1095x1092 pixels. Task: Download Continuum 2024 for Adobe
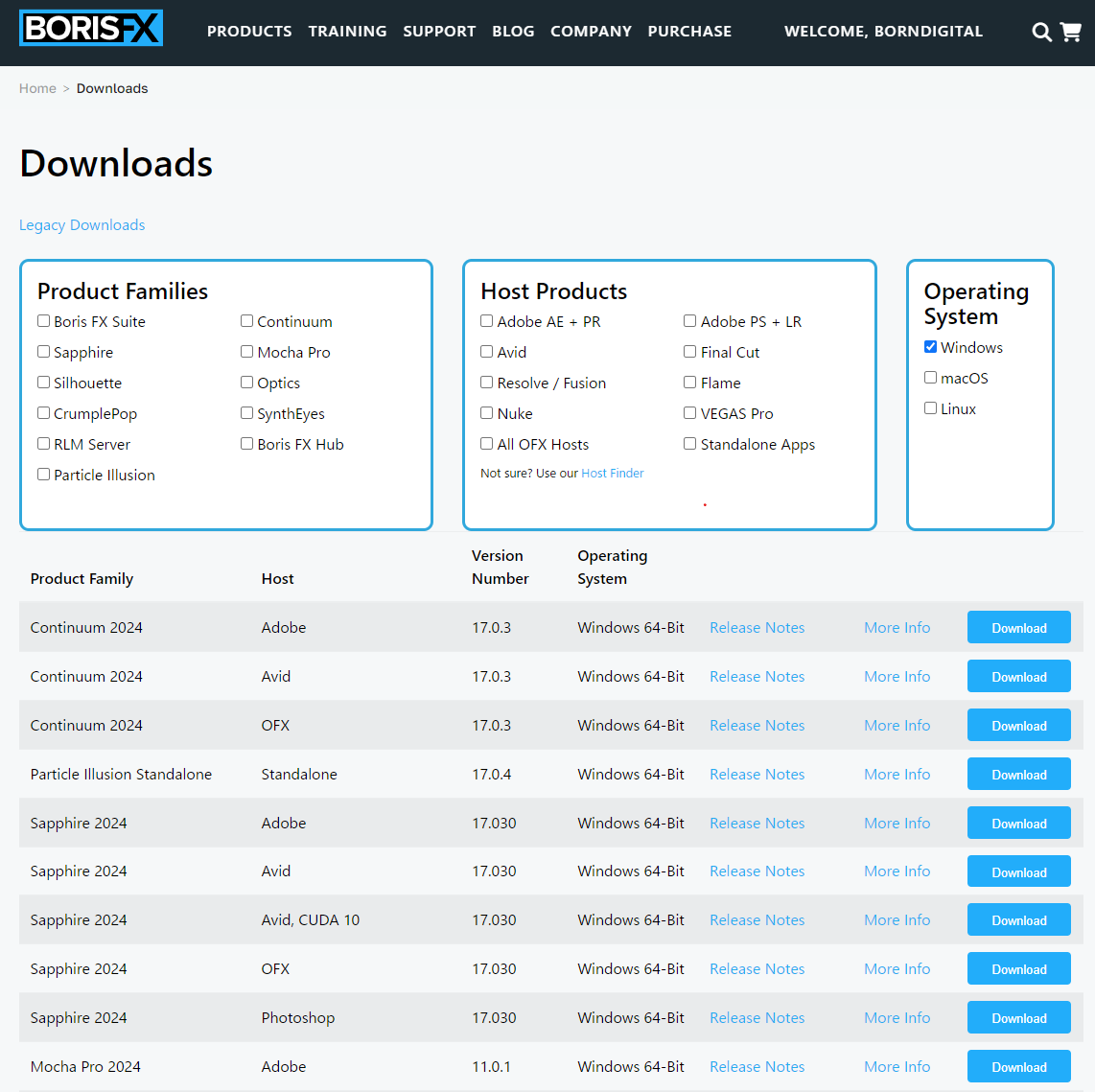tap(1019, 627)
